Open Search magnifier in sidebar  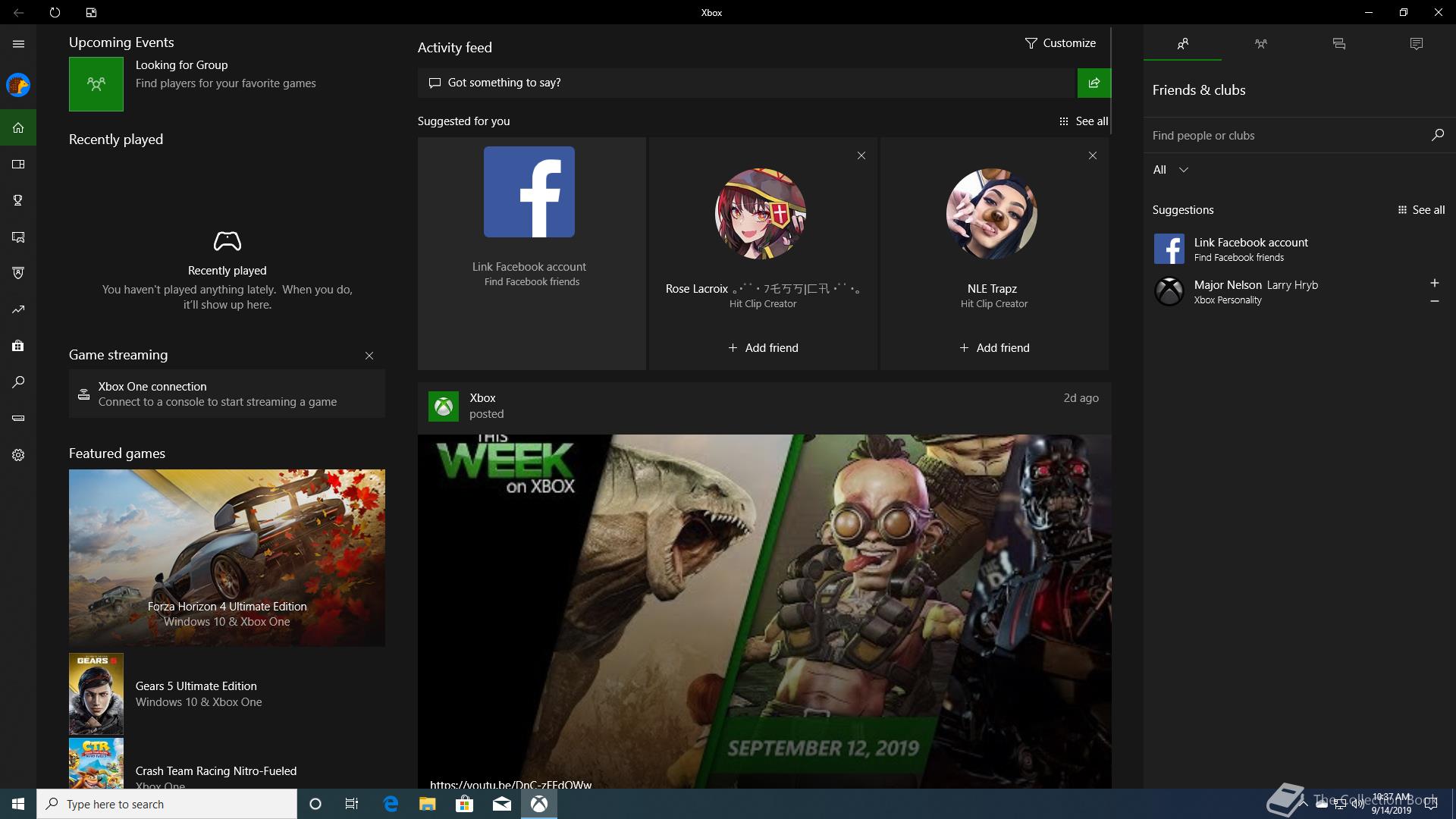(18, 382)
